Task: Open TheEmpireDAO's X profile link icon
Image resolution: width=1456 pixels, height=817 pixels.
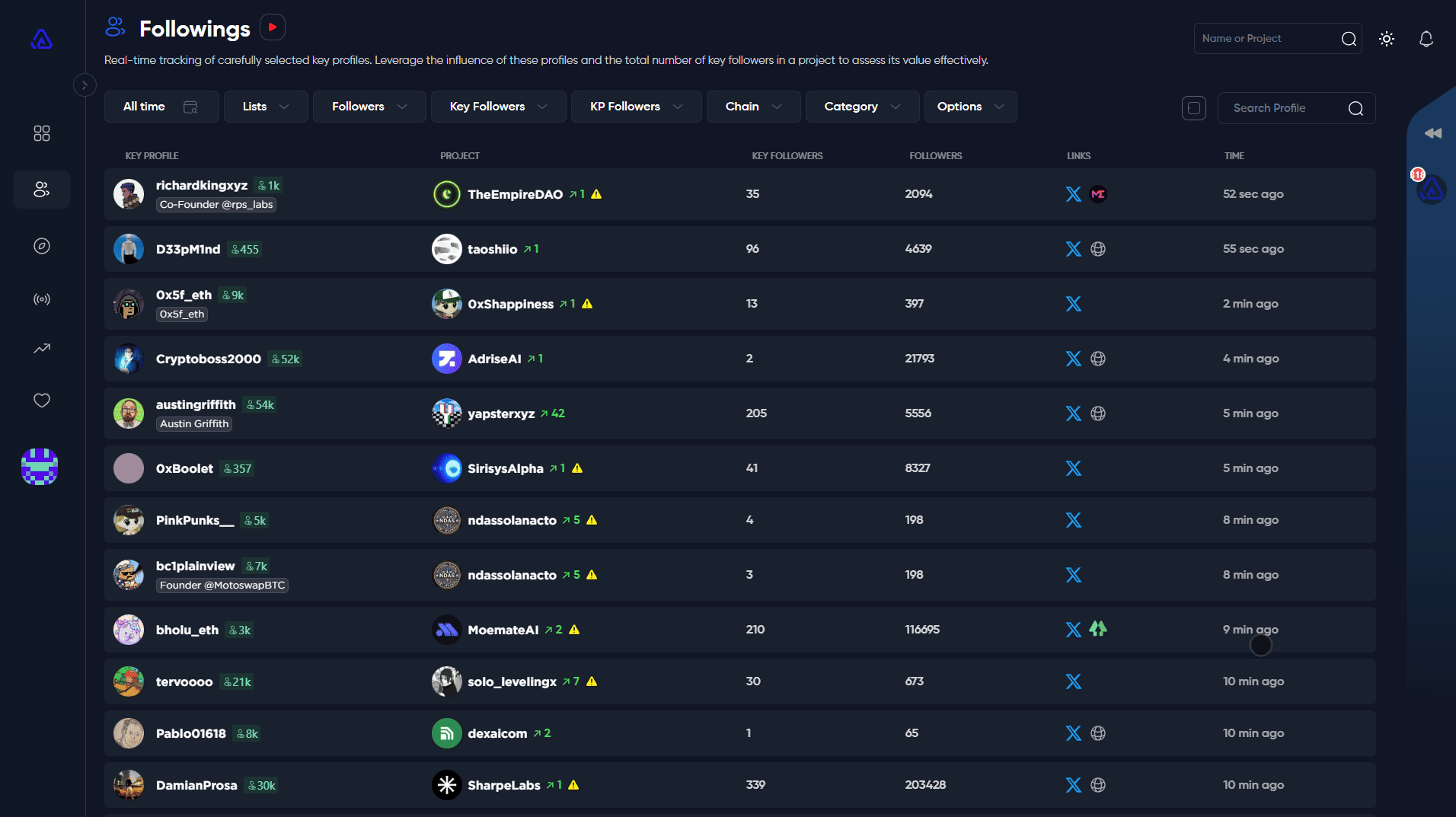Action: 1073,194
